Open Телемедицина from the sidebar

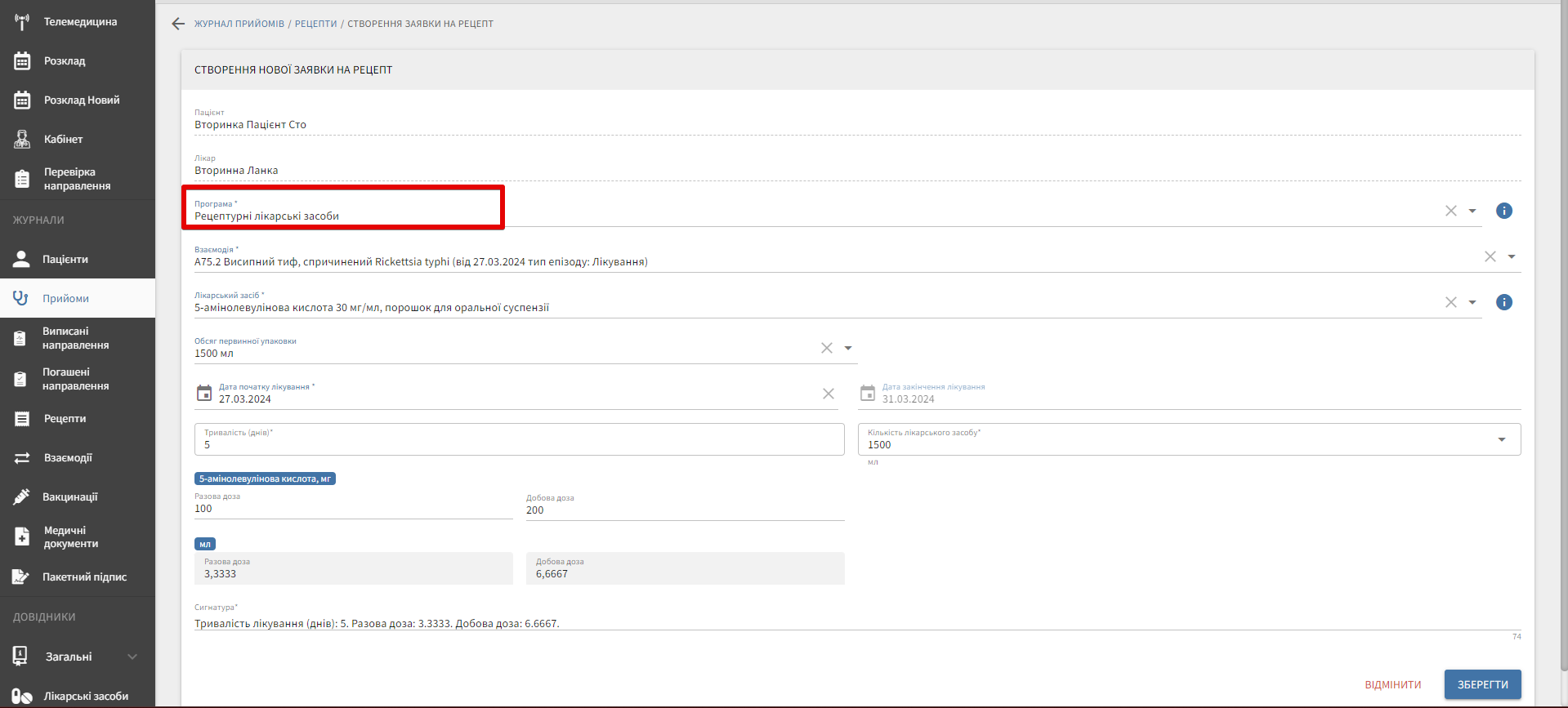[79, 22]
